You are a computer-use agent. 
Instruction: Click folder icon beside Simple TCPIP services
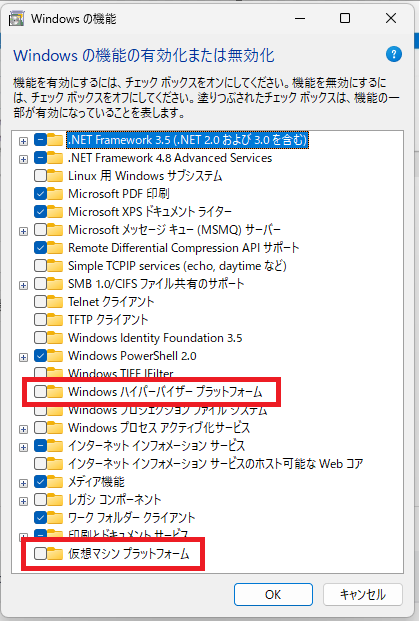pos(55,266)
